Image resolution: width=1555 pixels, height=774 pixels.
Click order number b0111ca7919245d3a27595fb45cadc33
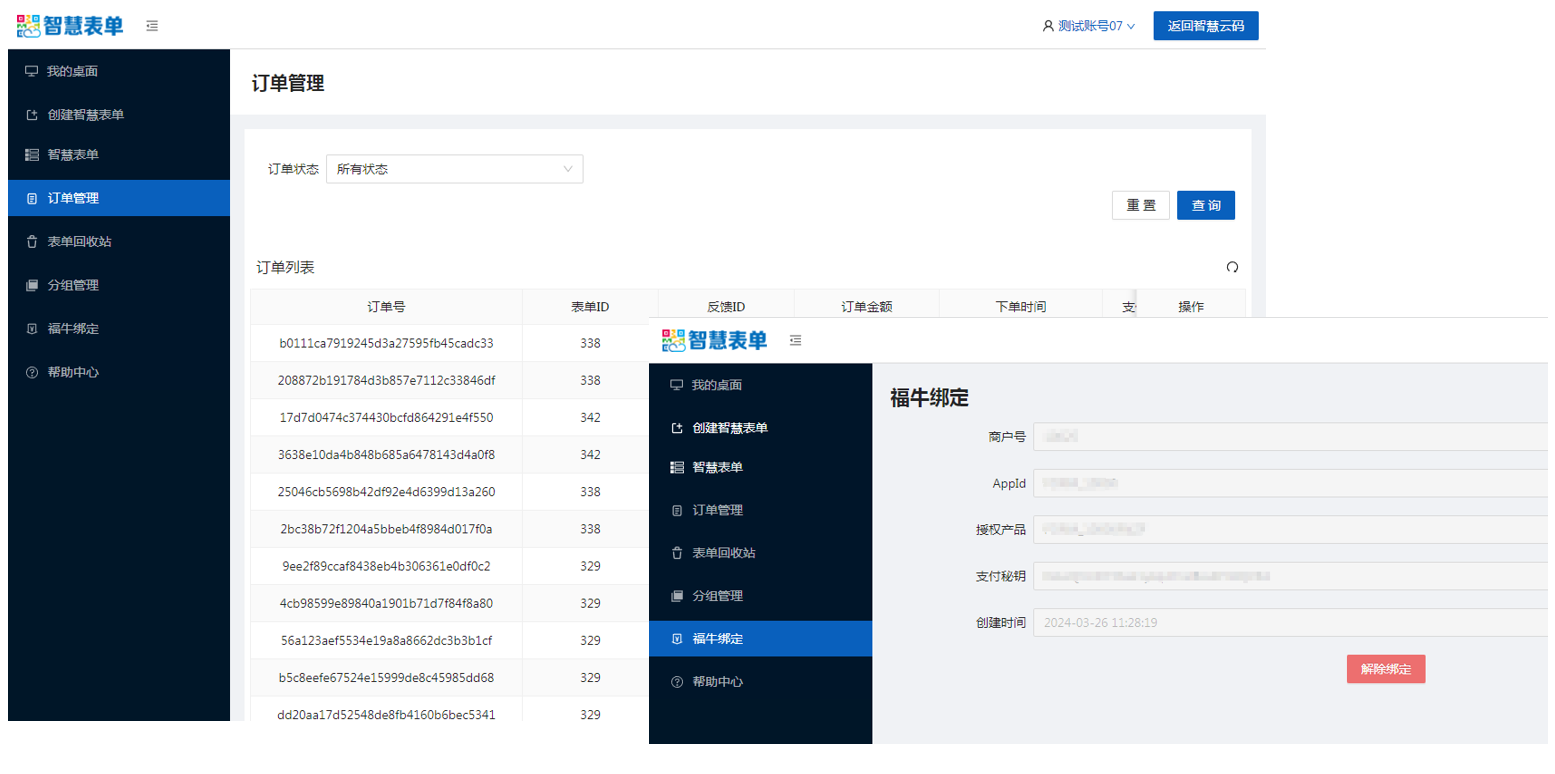386,343
